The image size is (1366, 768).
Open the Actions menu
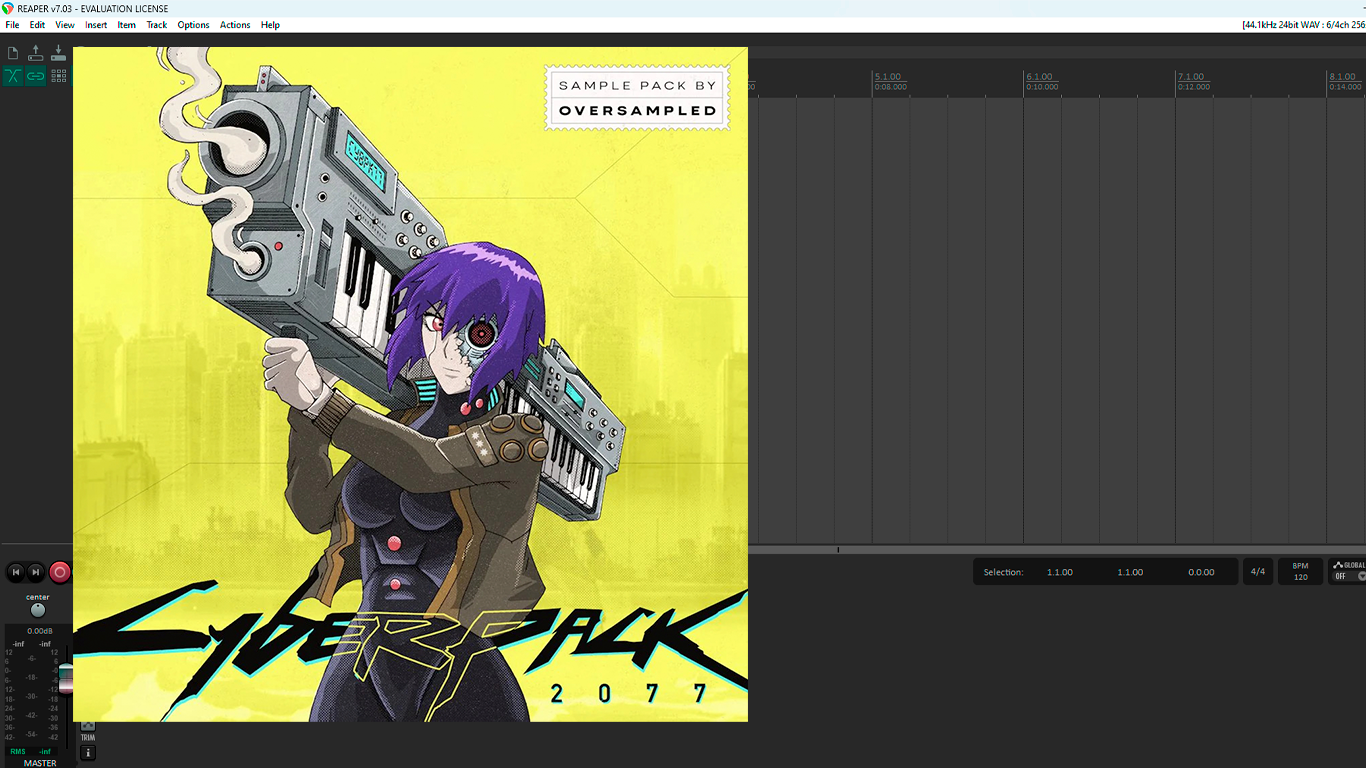coord(235,25)
